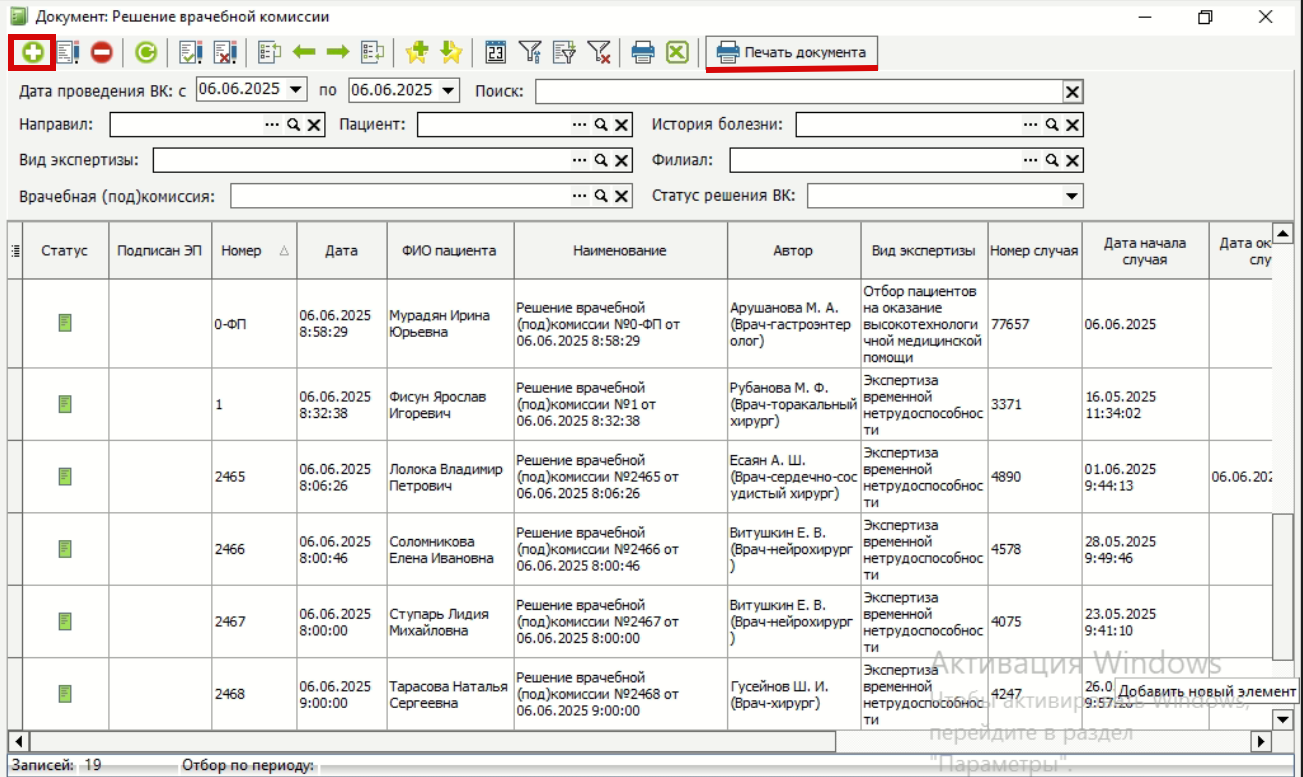The width and height of the screenshot is (1303, 777).
Task: Click the blue printer icon in toolbar
Action: tap(643, 53)
